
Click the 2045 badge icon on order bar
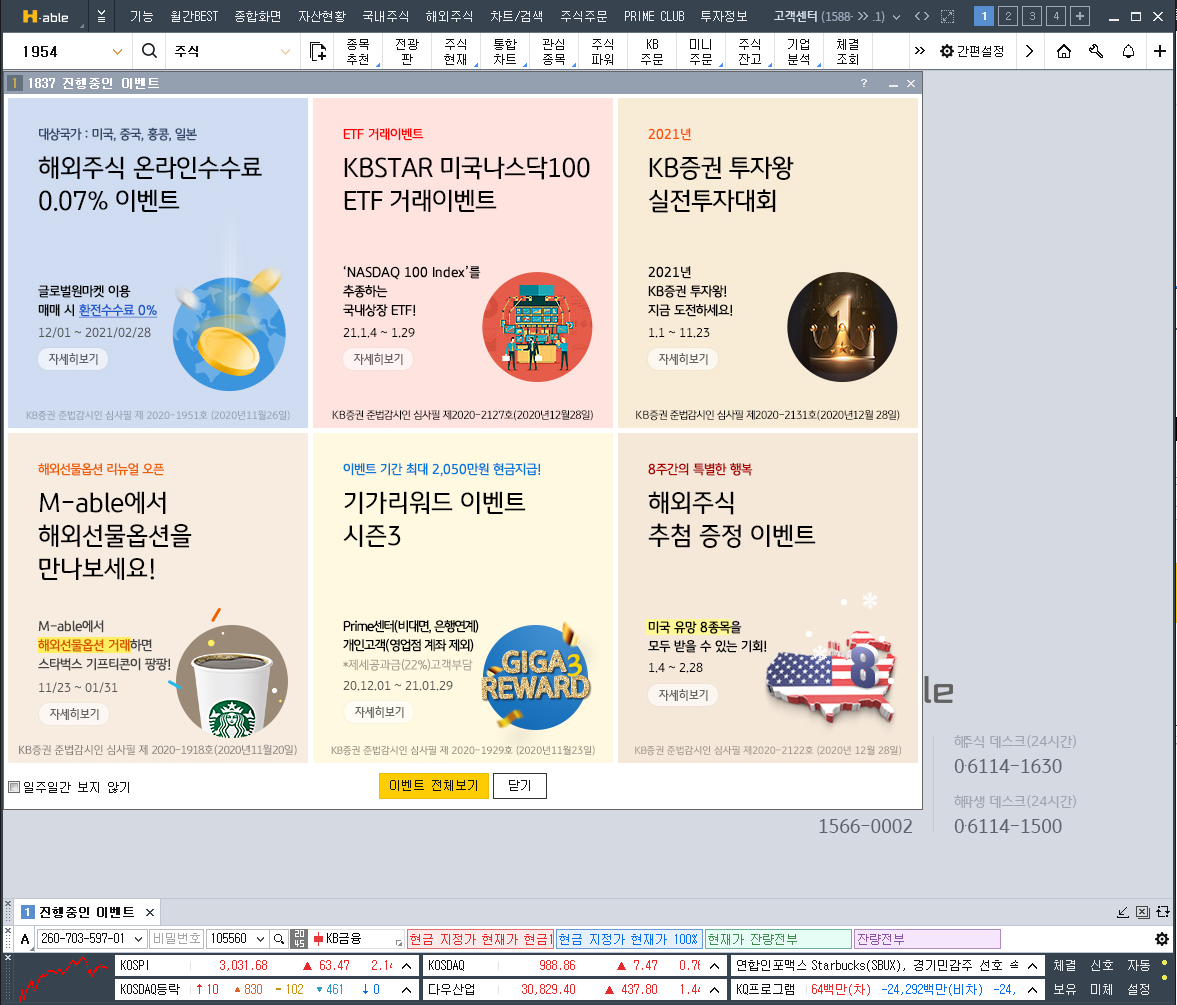tap(299, 939)
